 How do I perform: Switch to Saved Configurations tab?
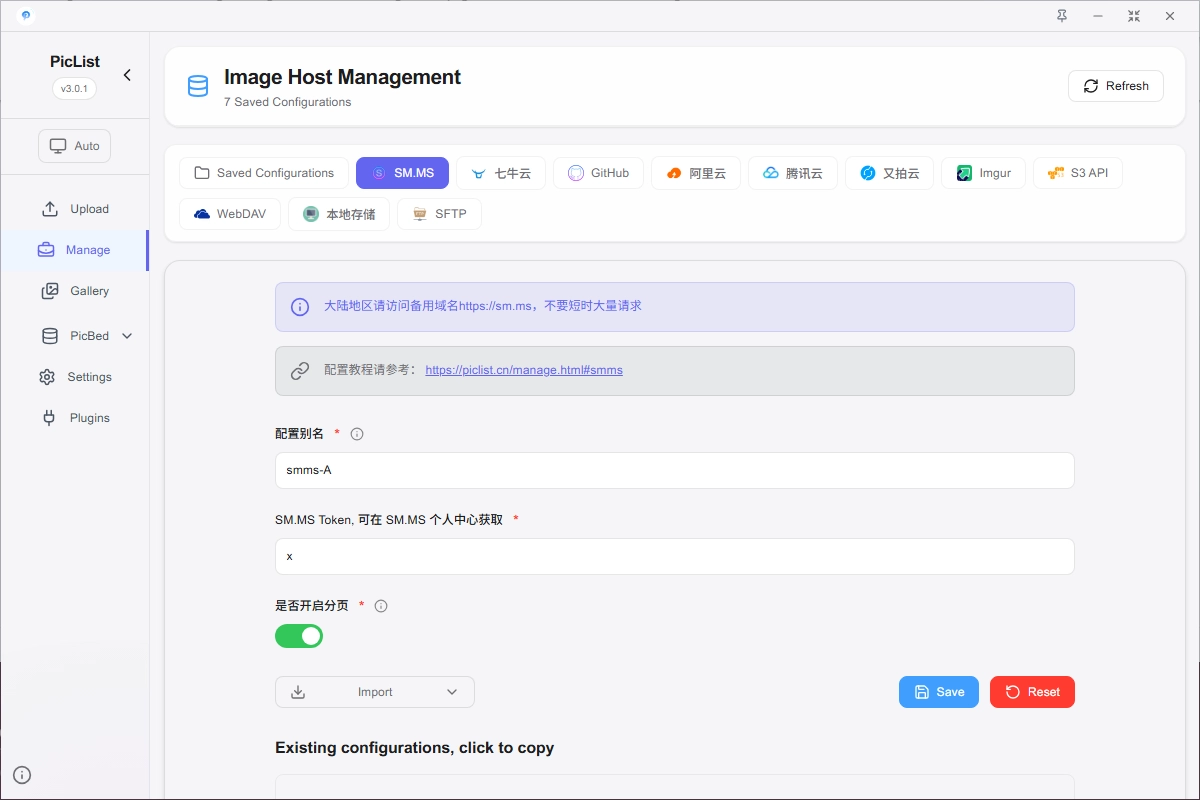tap(264, 173)
